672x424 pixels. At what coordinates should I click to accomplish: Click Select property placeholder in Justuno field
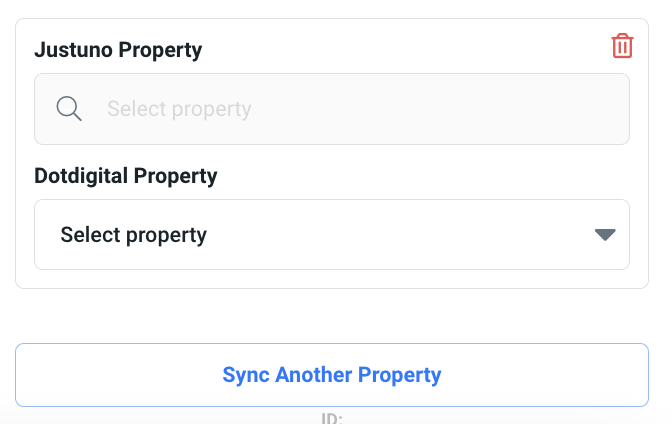point(179,108)
